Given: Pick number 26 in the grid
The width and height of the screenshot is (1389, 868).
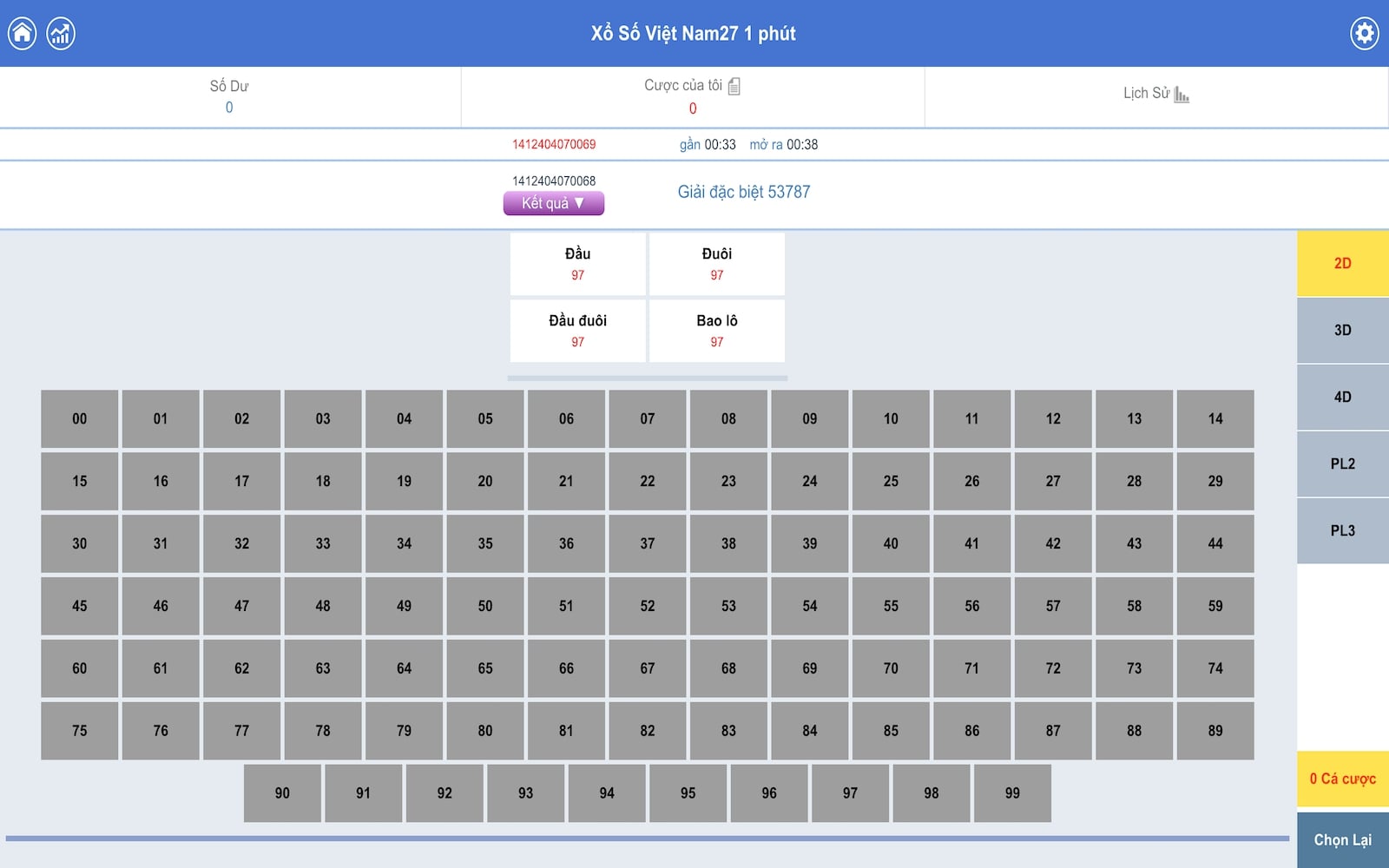Looking at the screenshot, I should coord(972,482).
